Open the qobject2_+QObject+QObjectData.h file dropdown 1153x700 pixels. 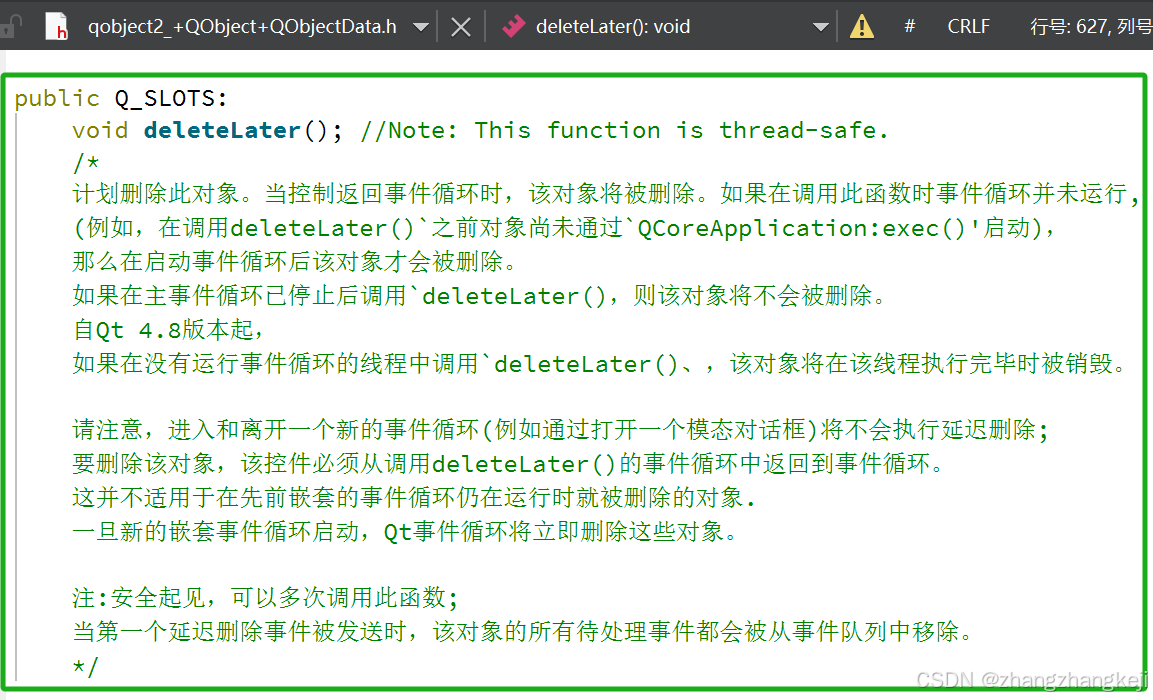point(242,27)
